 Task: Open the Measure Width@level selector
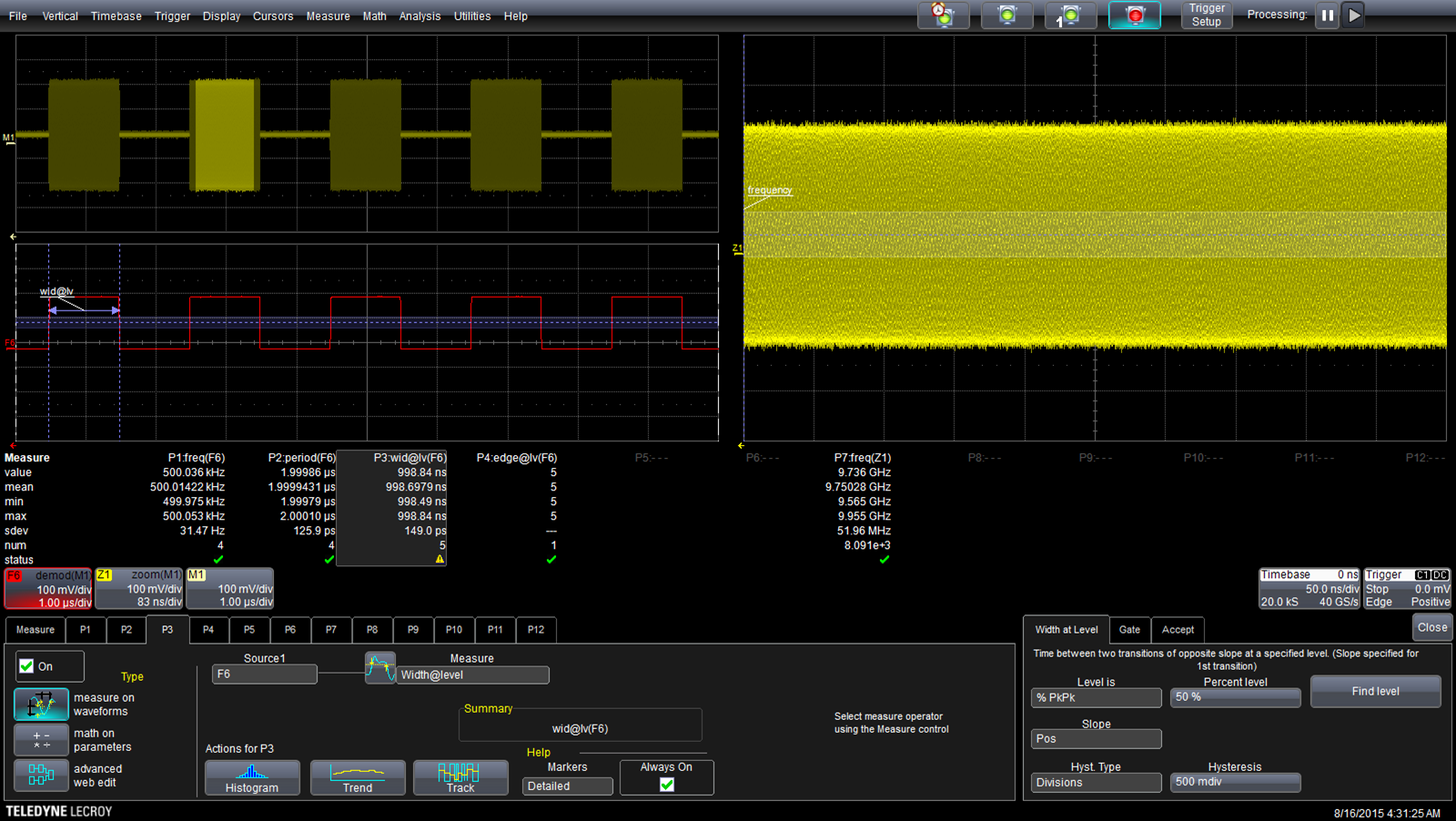click(473, 675)
